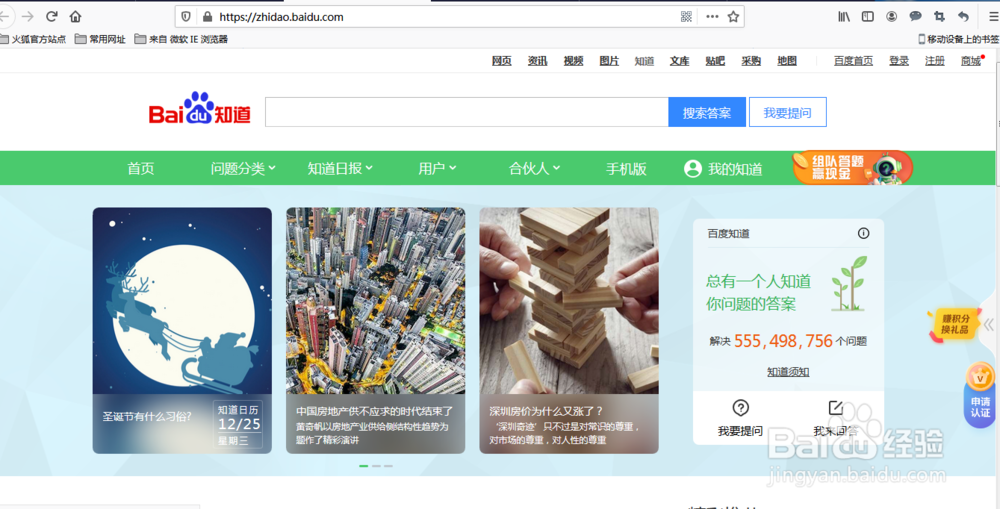Open the 中国房地产供不应求 article card

click(376, 330)
